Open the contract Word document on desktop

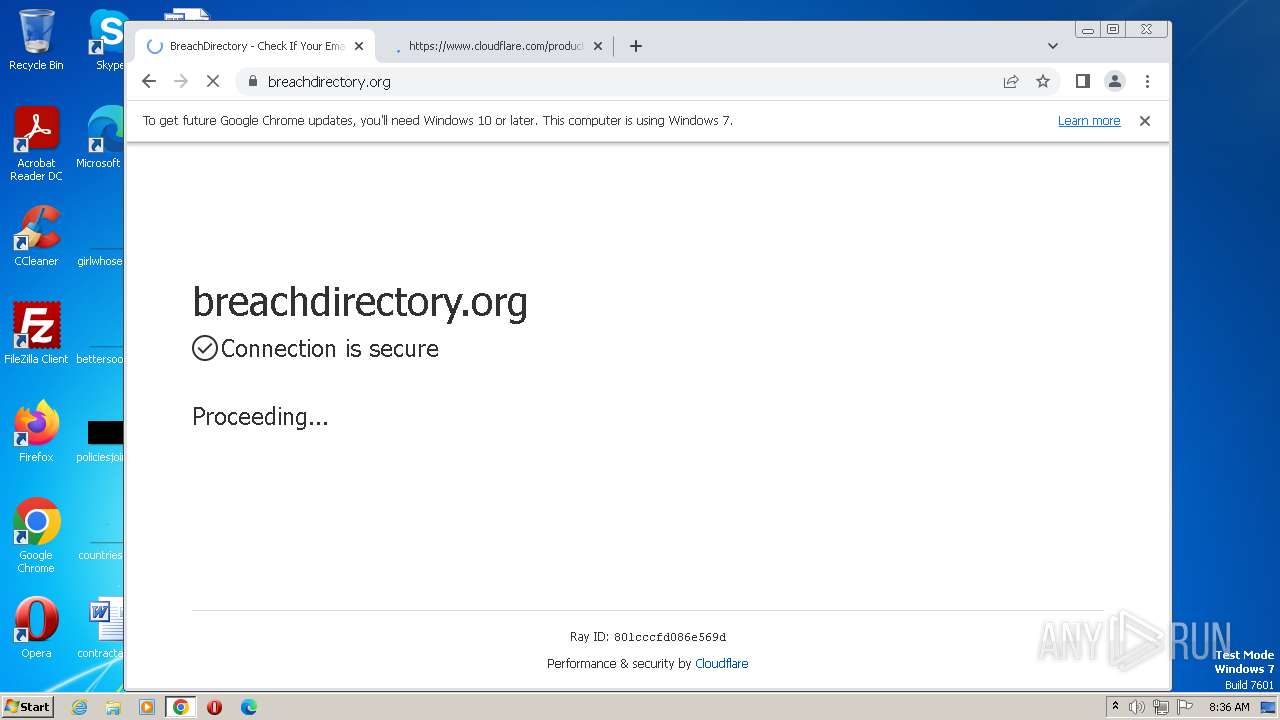click(102, 628)
